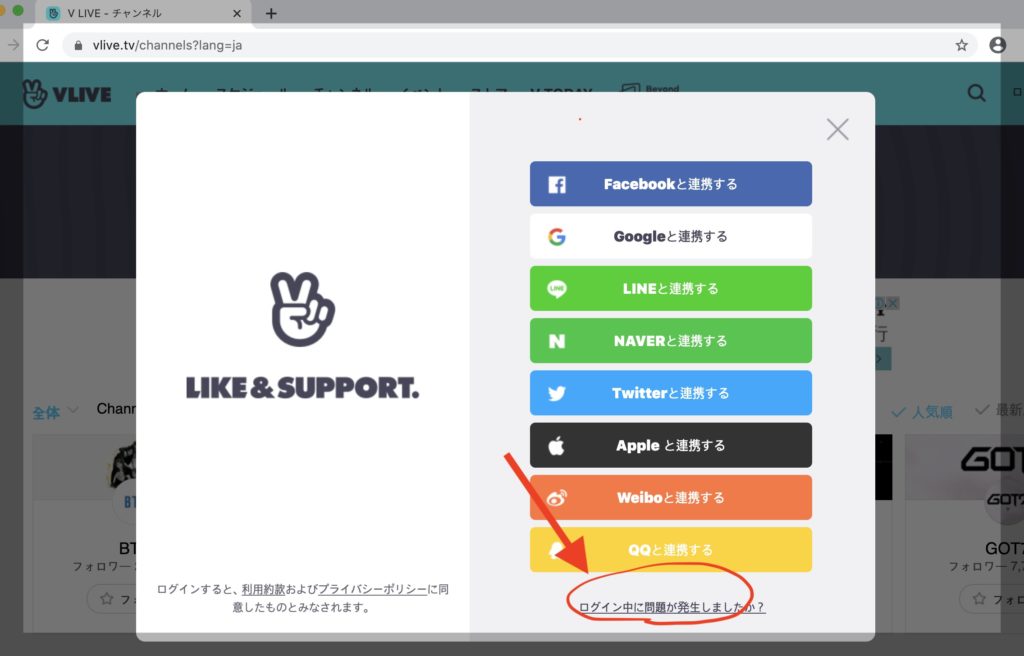Viewport: 1024px width, 656px height.
Task: Connect with Google button
Action: point(671,237)
